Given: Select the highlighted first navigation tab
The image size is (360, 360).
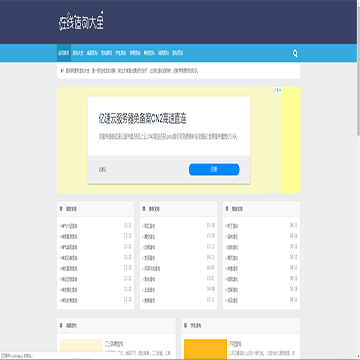Looking at the screenshot, I should tap(64, 53).
